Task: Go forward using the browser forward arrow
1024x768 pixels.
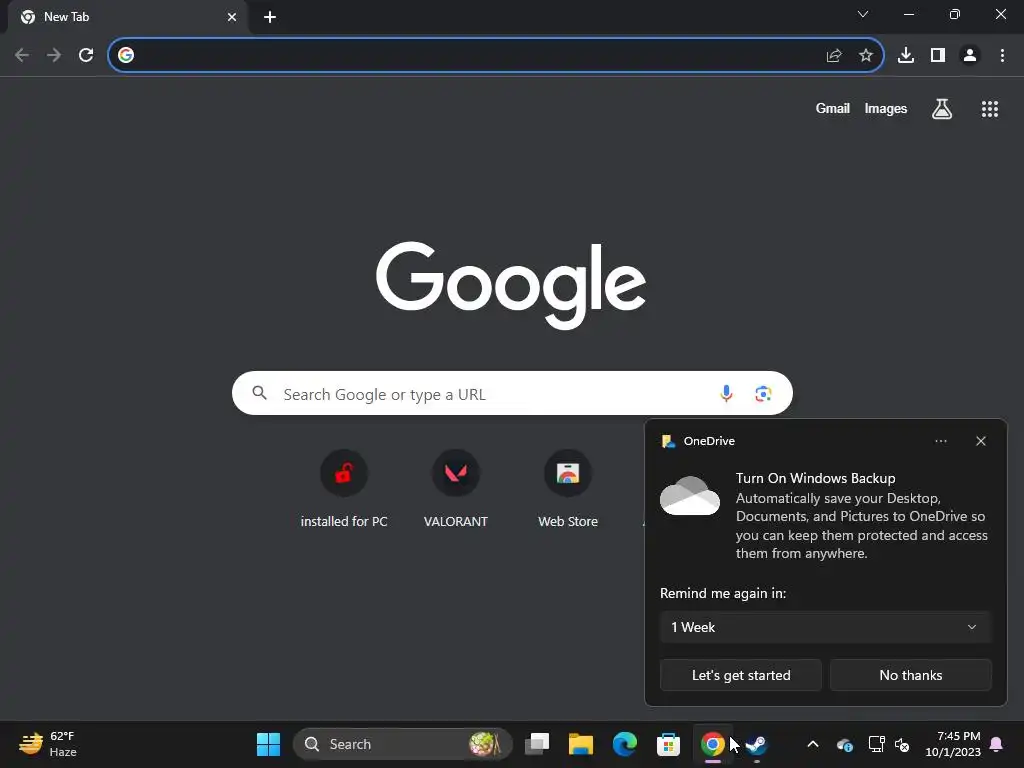Action: (x=54, y=56)
